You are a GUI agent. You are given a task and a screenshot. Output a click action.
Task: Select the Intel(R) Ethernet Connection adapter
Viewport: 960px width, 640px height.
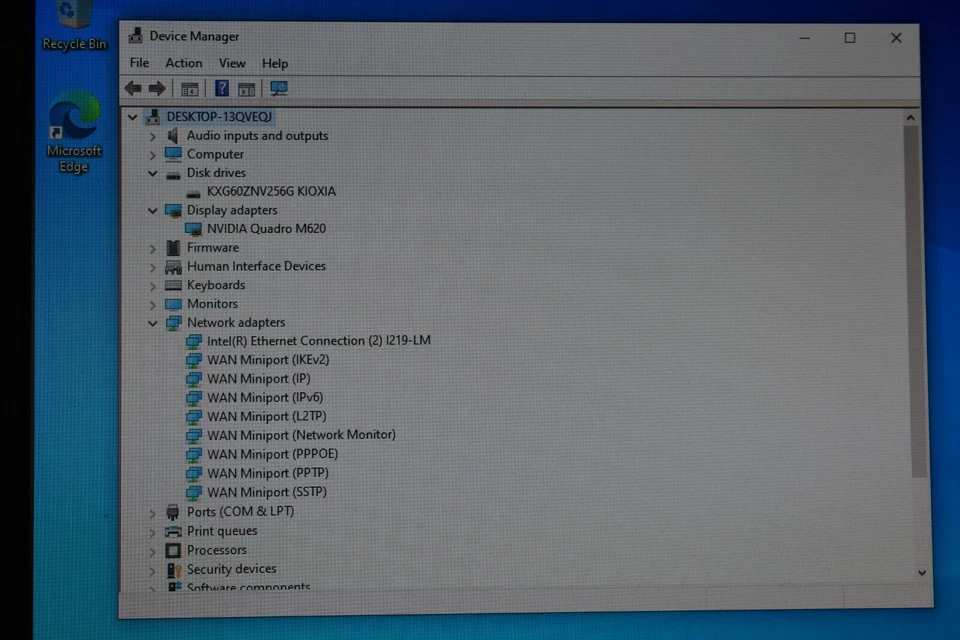[310, 340]
